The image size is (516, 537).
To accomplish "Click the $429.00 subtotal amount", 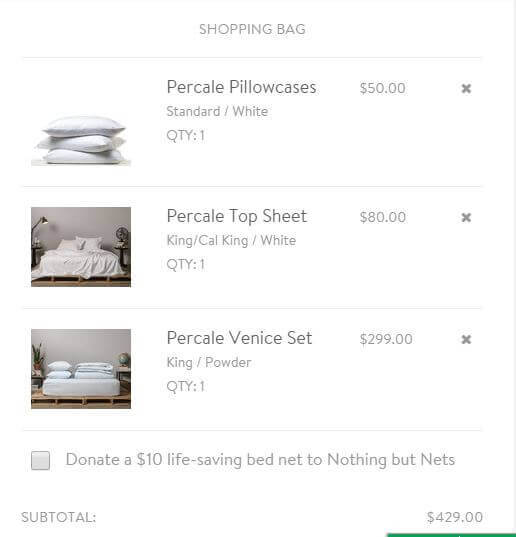I will click(x=455, y=517).
